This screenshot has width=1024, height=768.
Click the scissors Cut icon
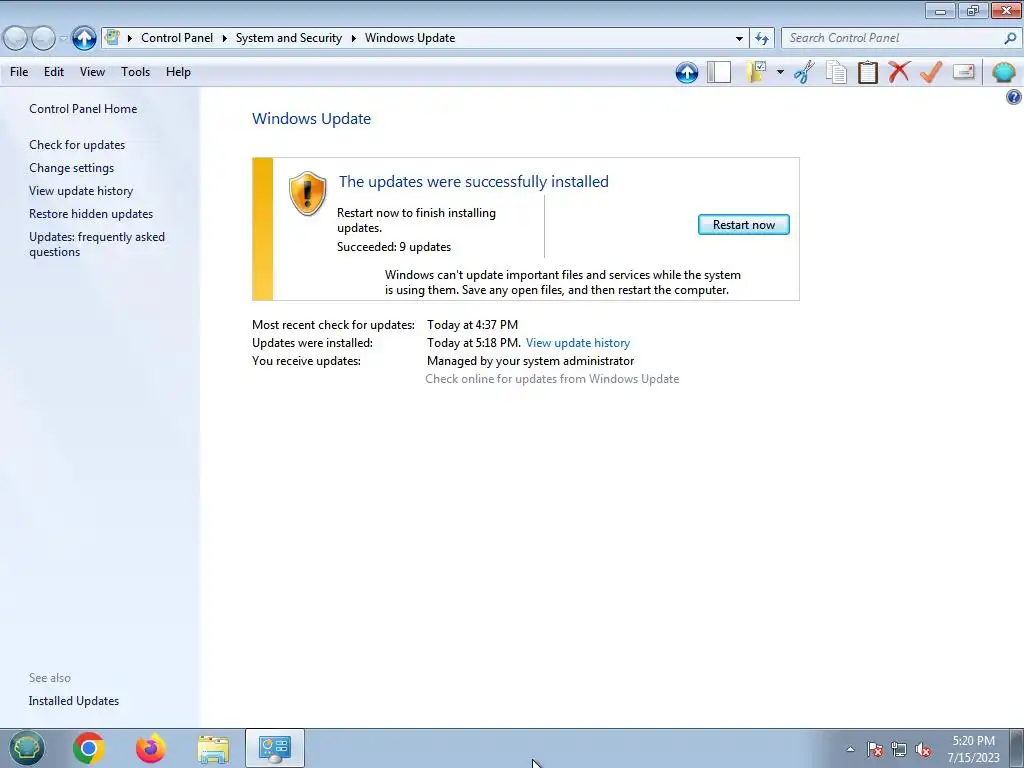tap(805, 72)
